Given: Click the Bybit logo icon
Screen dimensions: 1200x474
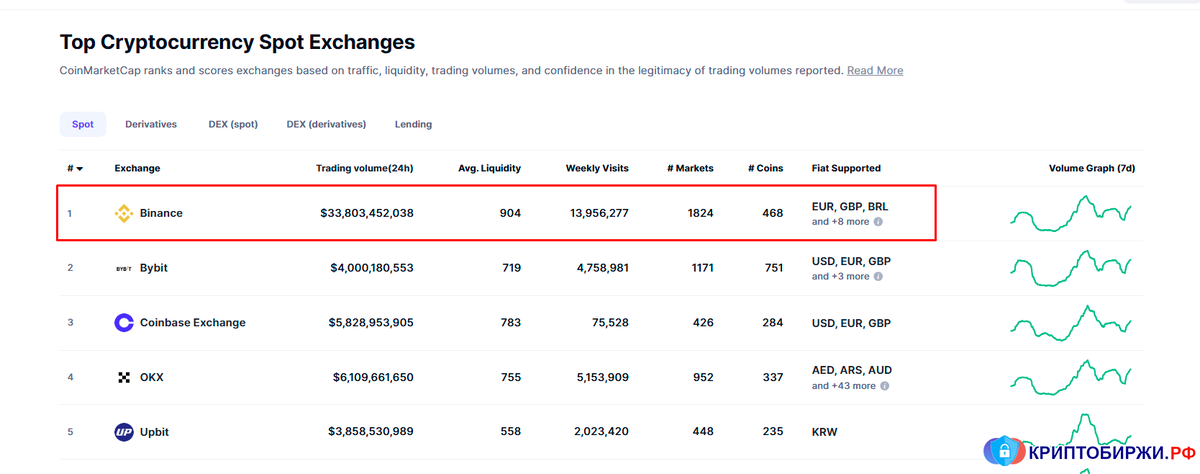Looking at the screenshot, I should point(124,268).
